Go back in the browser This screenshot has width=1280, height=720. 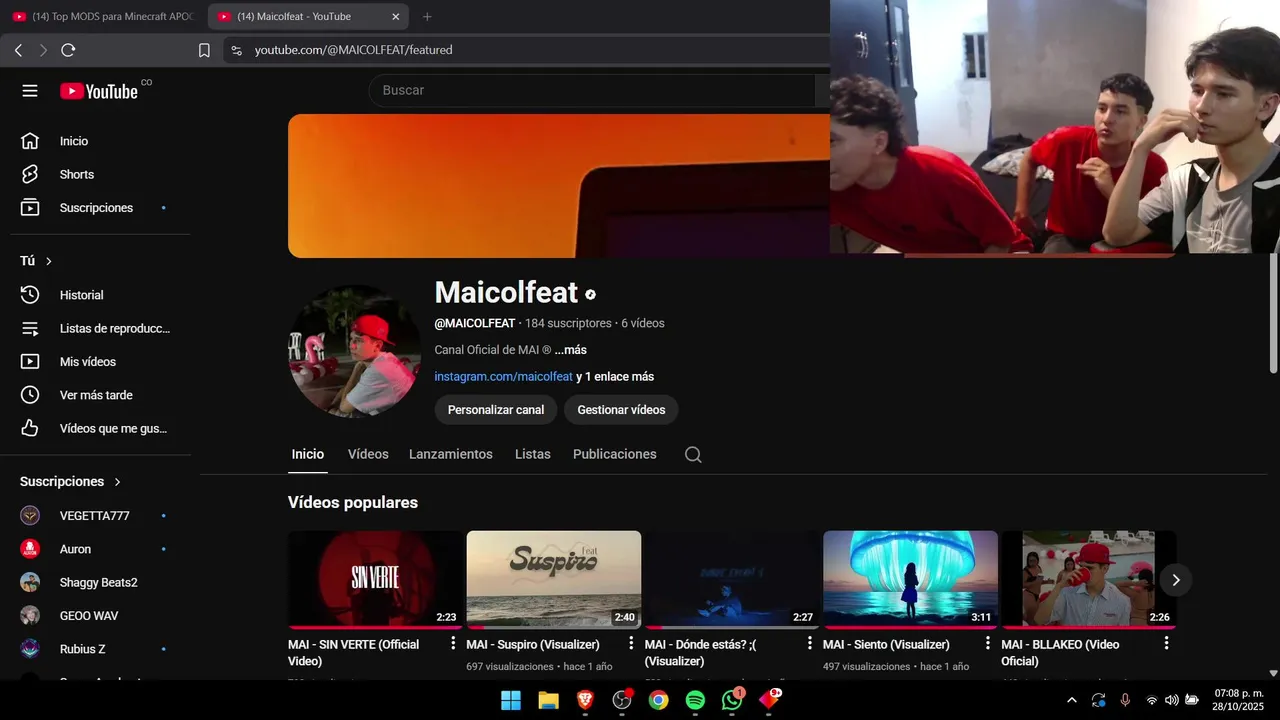click(18, 50)
